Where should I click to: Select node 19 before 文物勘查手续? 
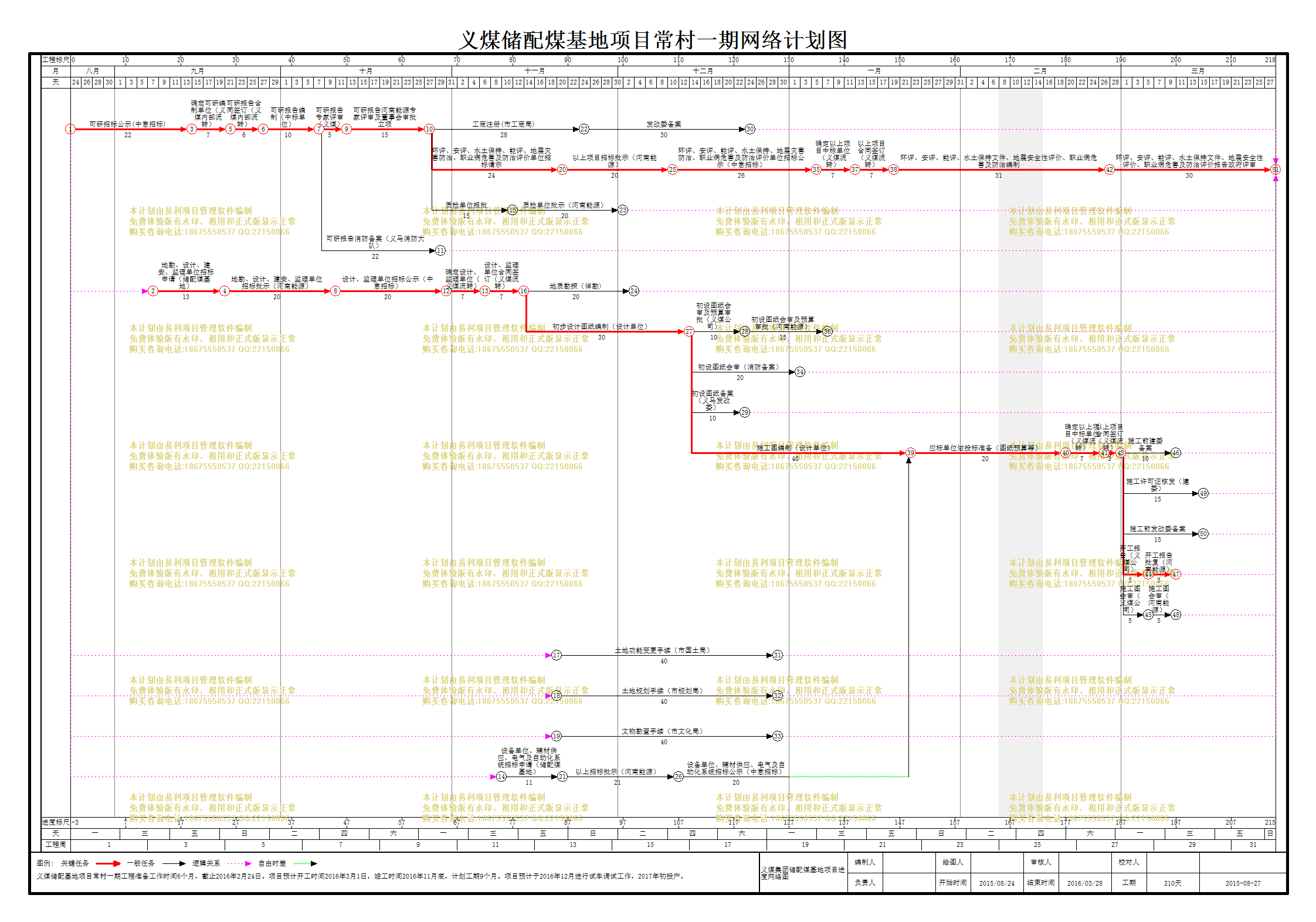pyautogui.click(x=557, y=736)
